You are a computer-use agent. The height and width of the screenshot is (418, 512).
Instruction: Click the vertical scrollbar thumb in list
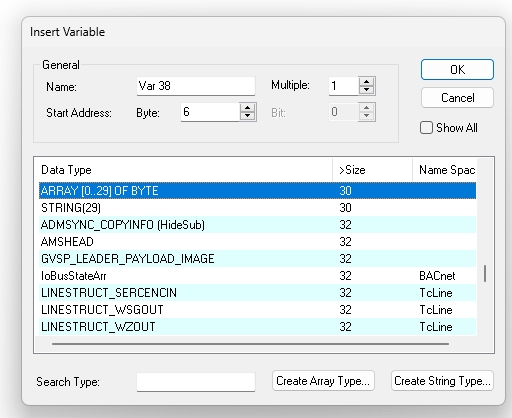485,273
